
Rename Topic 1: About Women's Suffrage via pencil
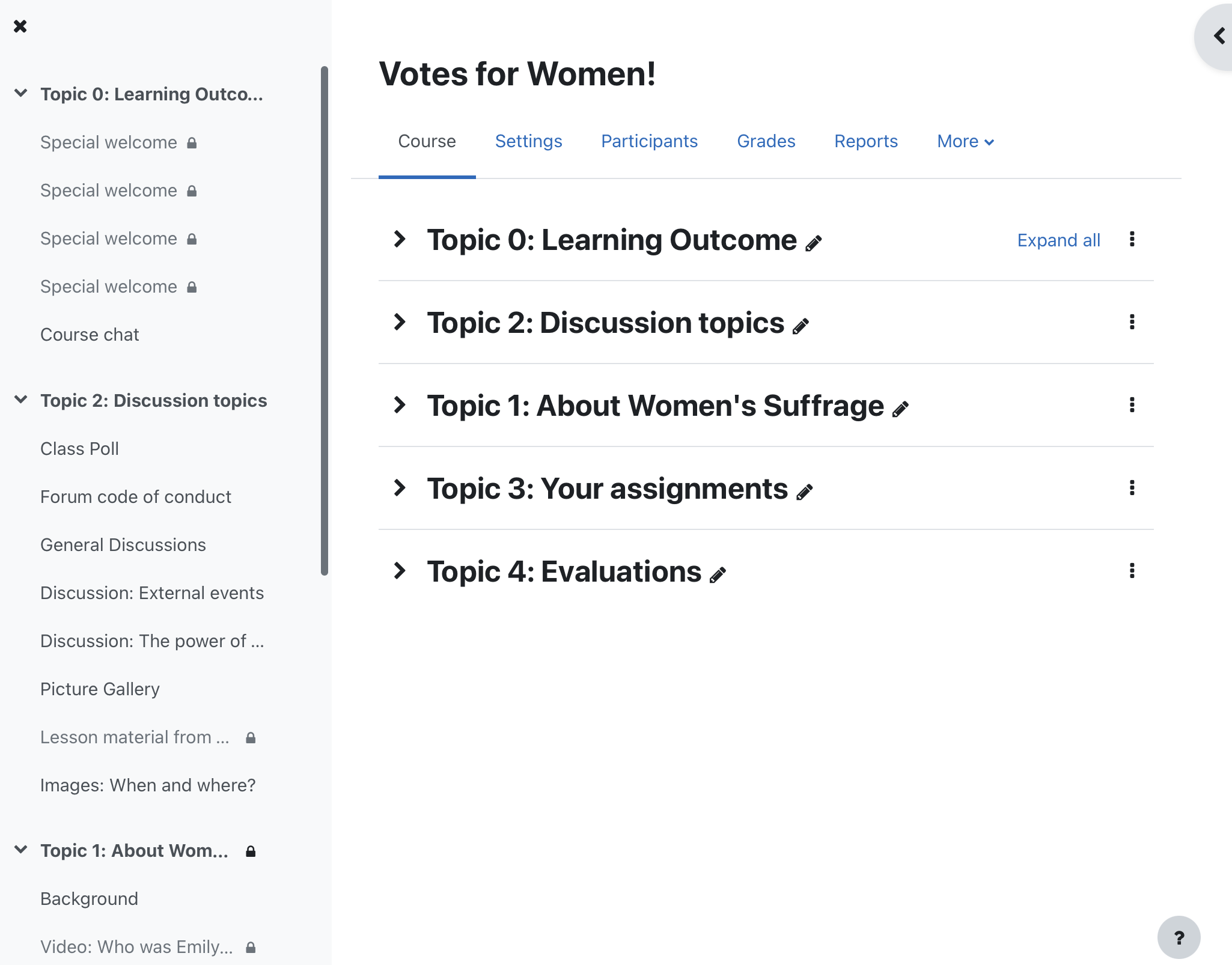[x=900, y=409]
